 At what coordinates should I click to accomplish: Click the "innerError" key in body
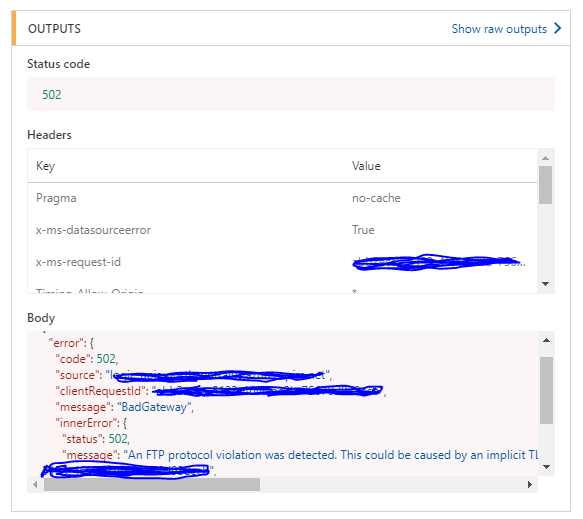tap(86, 423)
